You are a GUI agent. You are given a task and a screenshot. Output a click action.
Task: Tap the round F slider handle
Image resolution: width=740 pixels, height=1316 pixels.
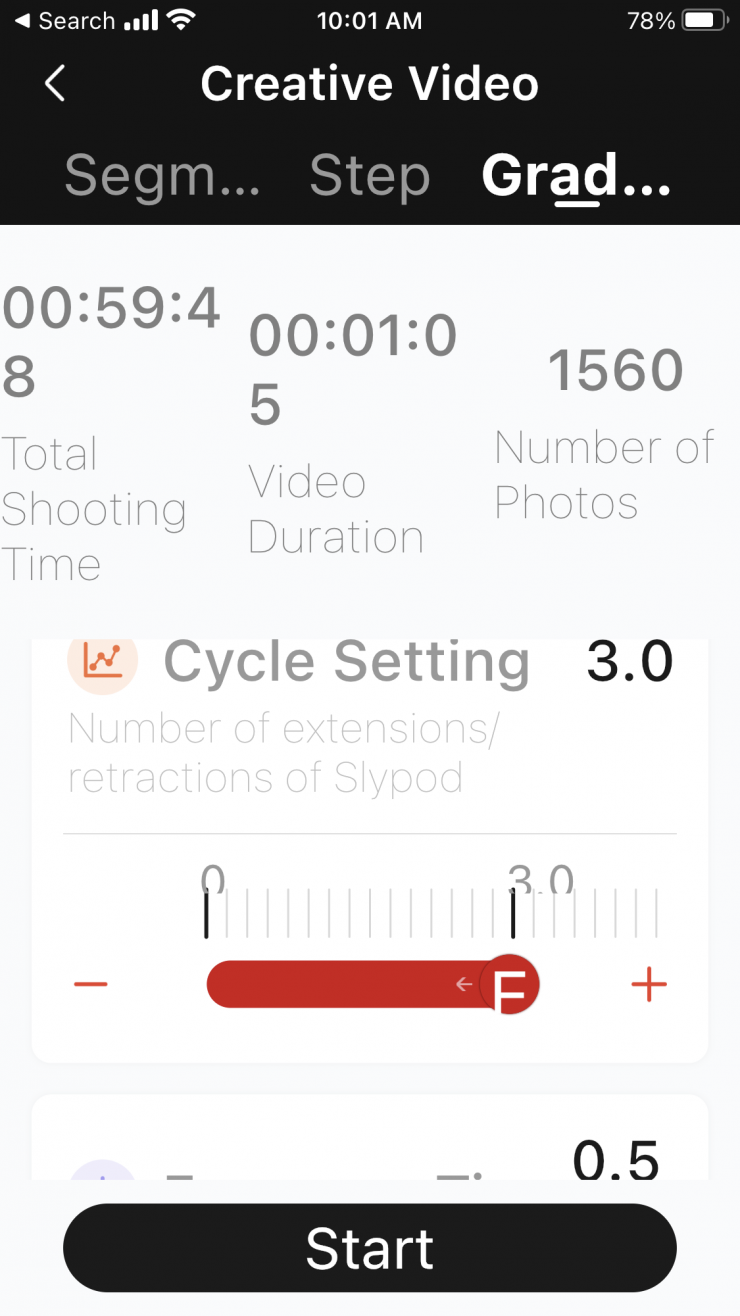509,985
